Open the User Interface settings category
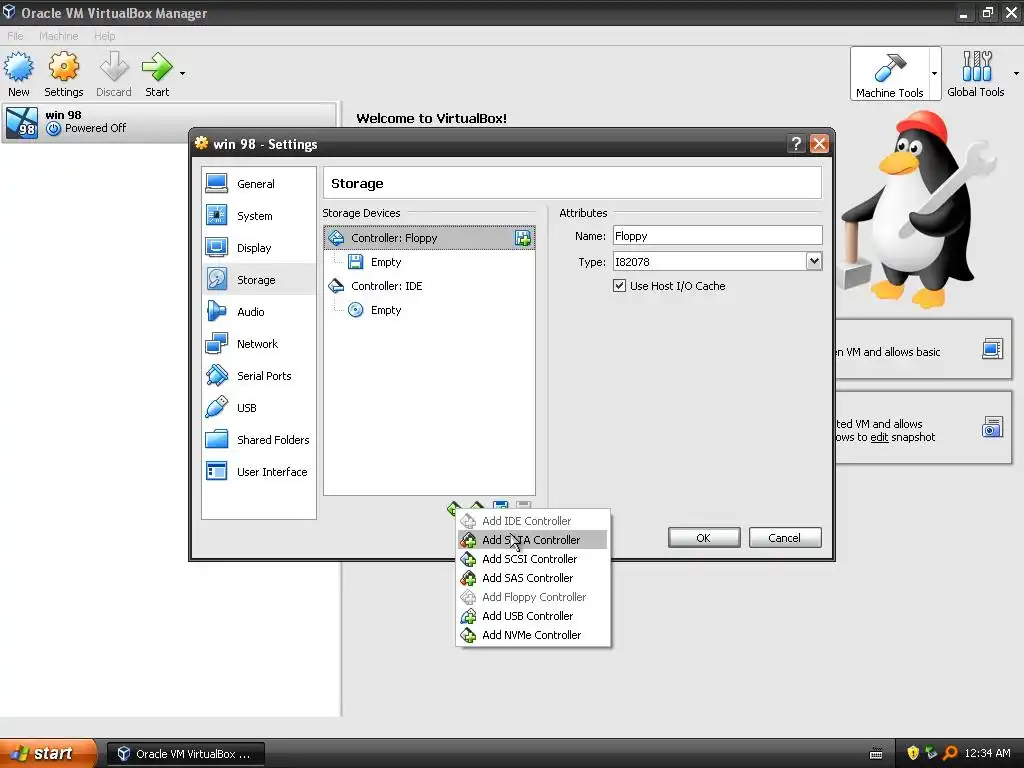The width and height of the screenshot is (1024, 768). (x=259, y=472)
